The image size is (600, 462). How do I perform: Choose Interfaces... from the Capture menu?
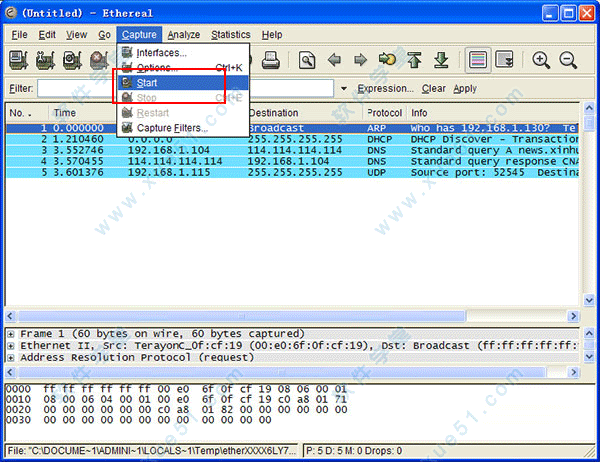pos(183,52)
